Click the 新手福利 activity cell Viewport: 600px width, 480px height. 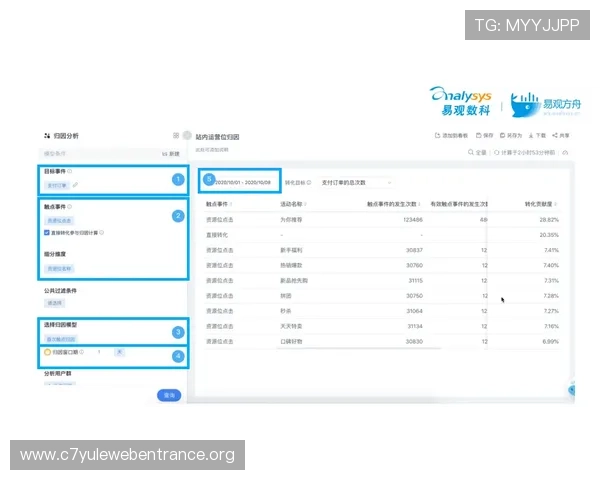click(x=291, y=250)
